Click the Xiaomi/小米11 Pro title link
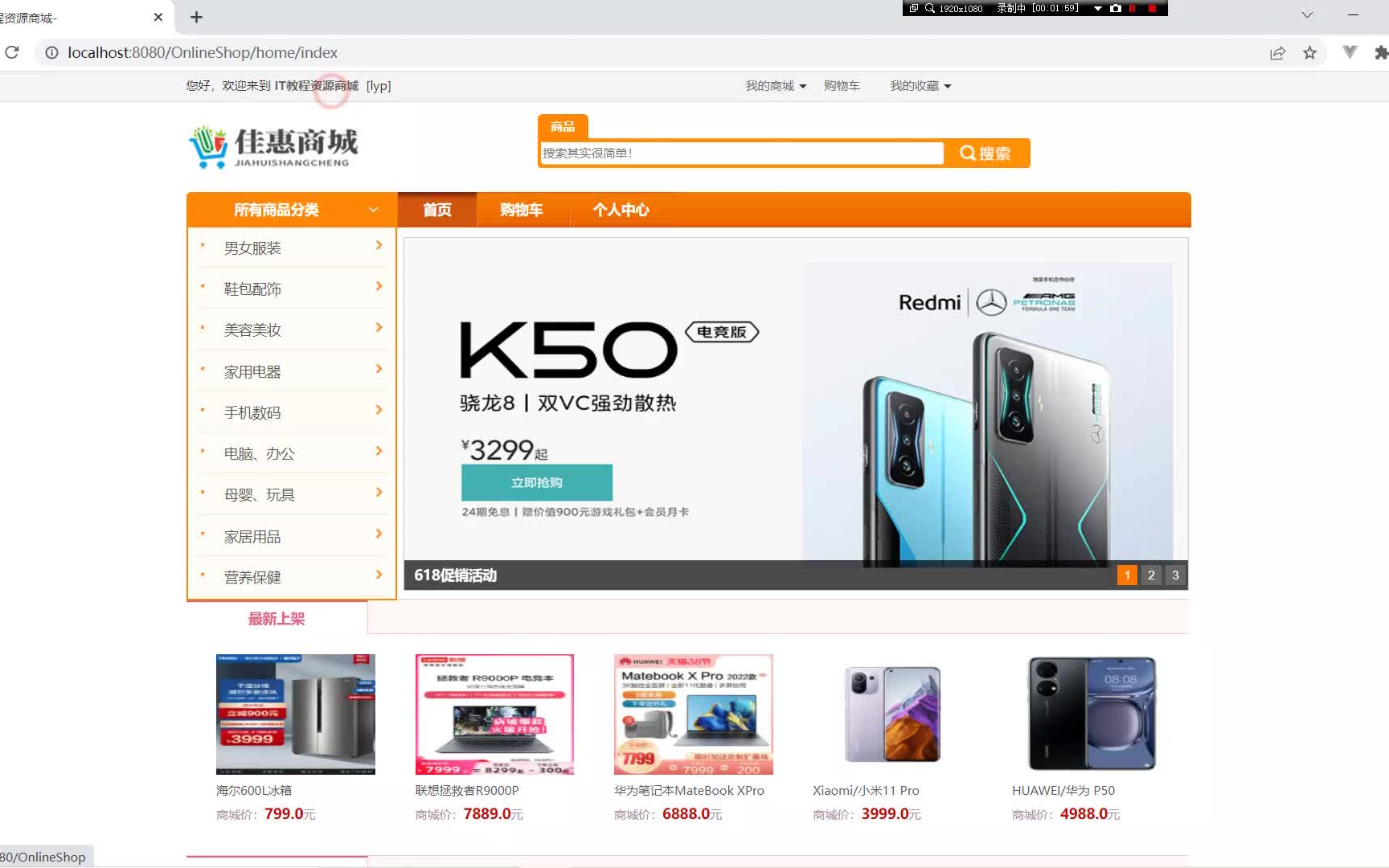Image resolution: width=1389 pixels, height=868 pixels. [866, 790]
